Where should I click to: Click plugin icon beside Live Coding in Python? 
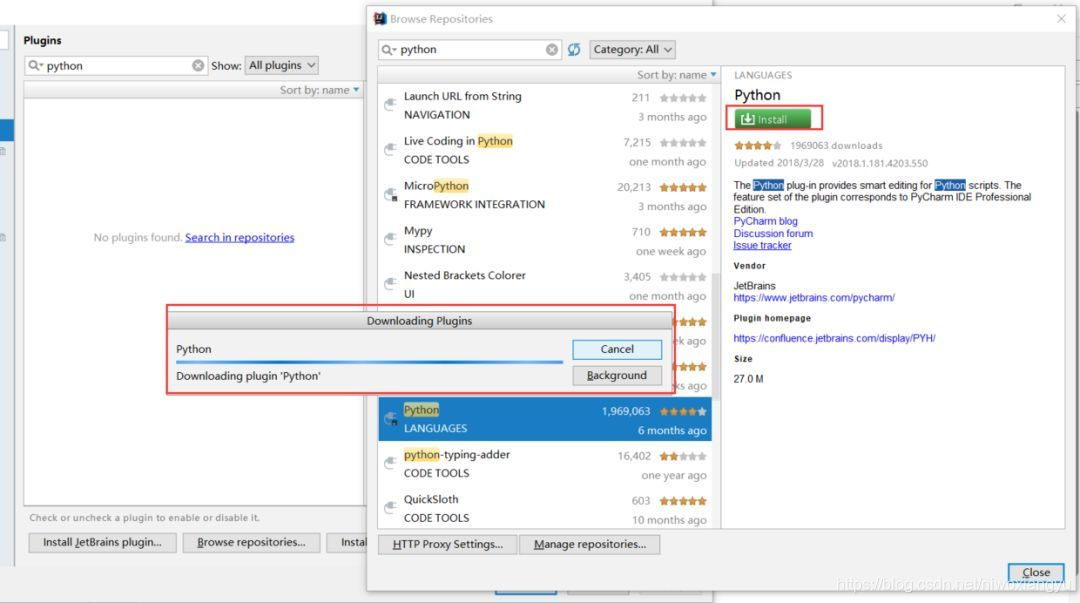(x=391, y=150)
